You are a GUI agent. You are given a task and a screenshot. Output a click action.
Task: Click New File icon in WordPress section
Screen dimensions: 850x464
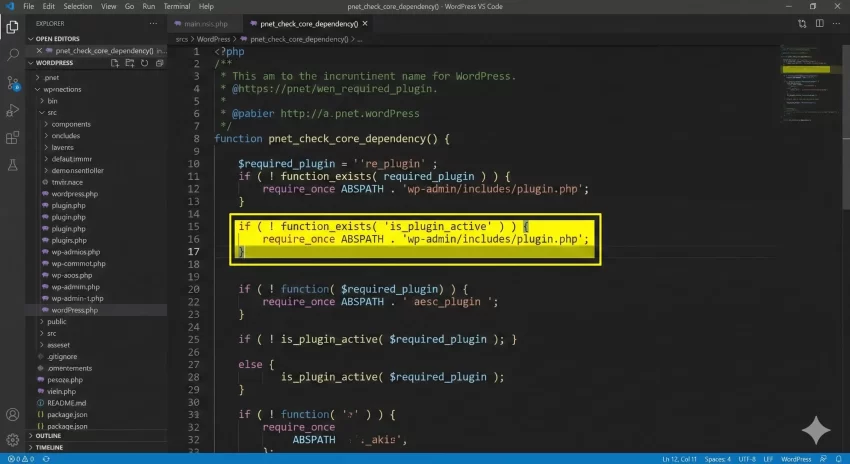tap(115, 63)
